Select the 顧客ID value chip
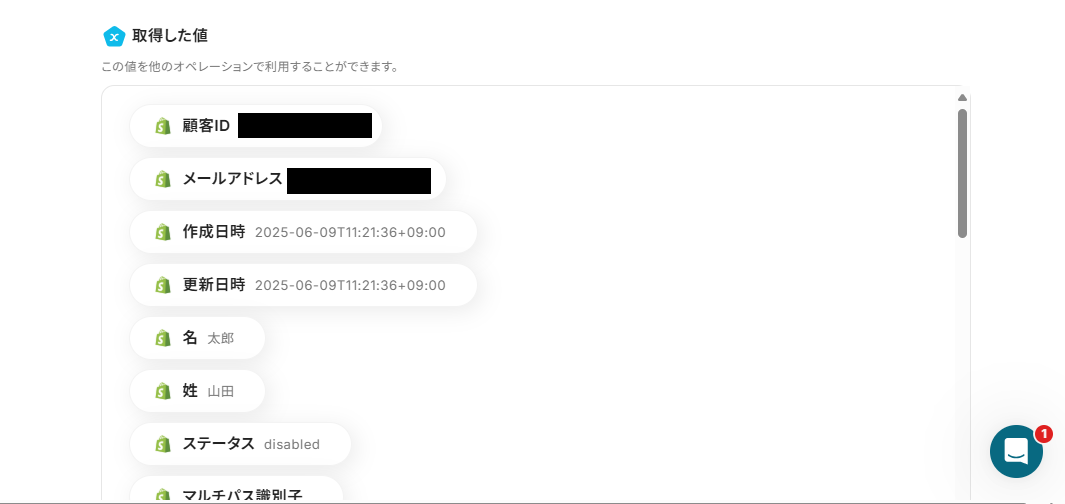This screenshot has height=504, width=1065. click(x=255, y=126)
